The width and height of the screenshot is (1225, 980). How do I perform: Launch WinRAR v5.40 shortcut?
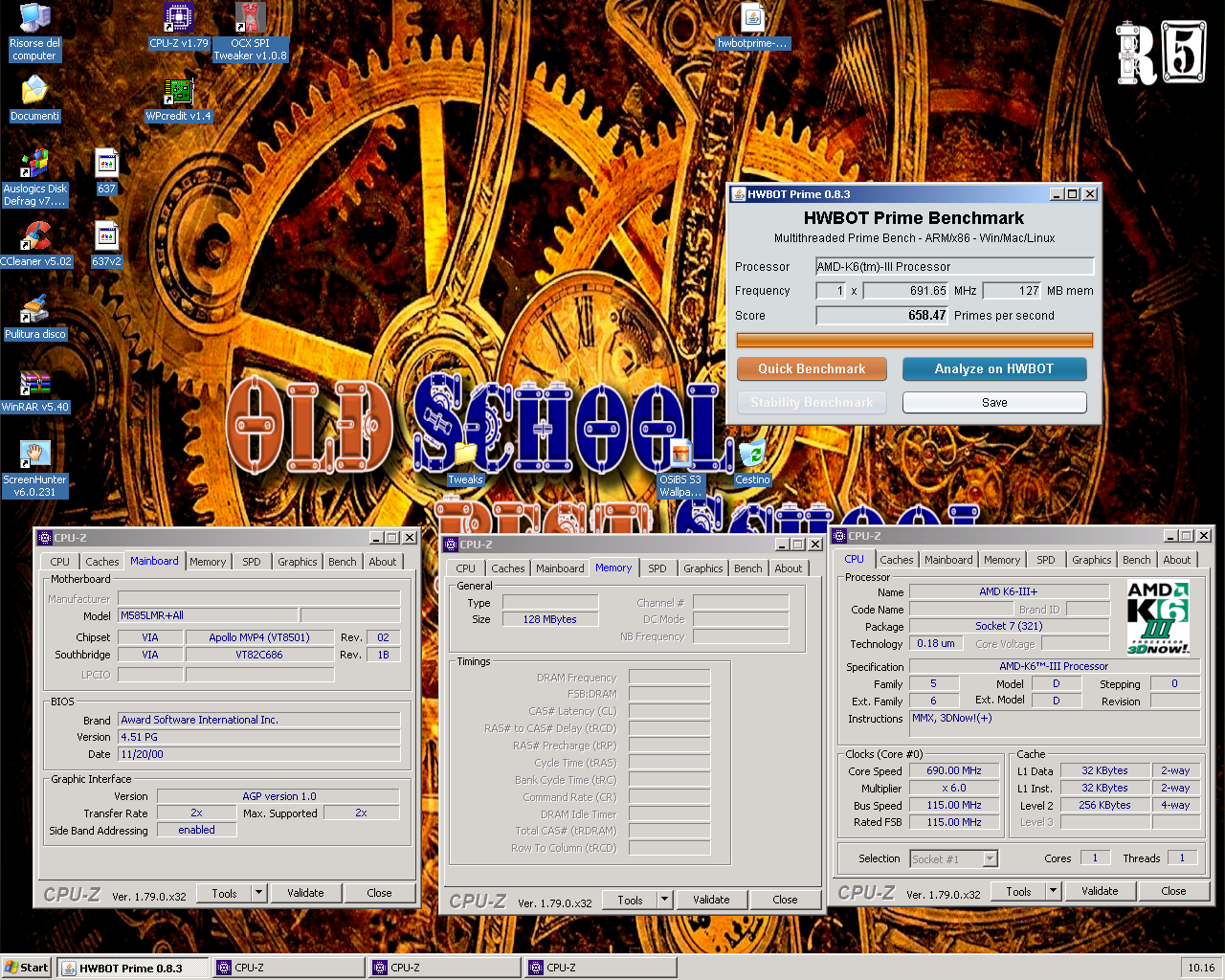34,390
